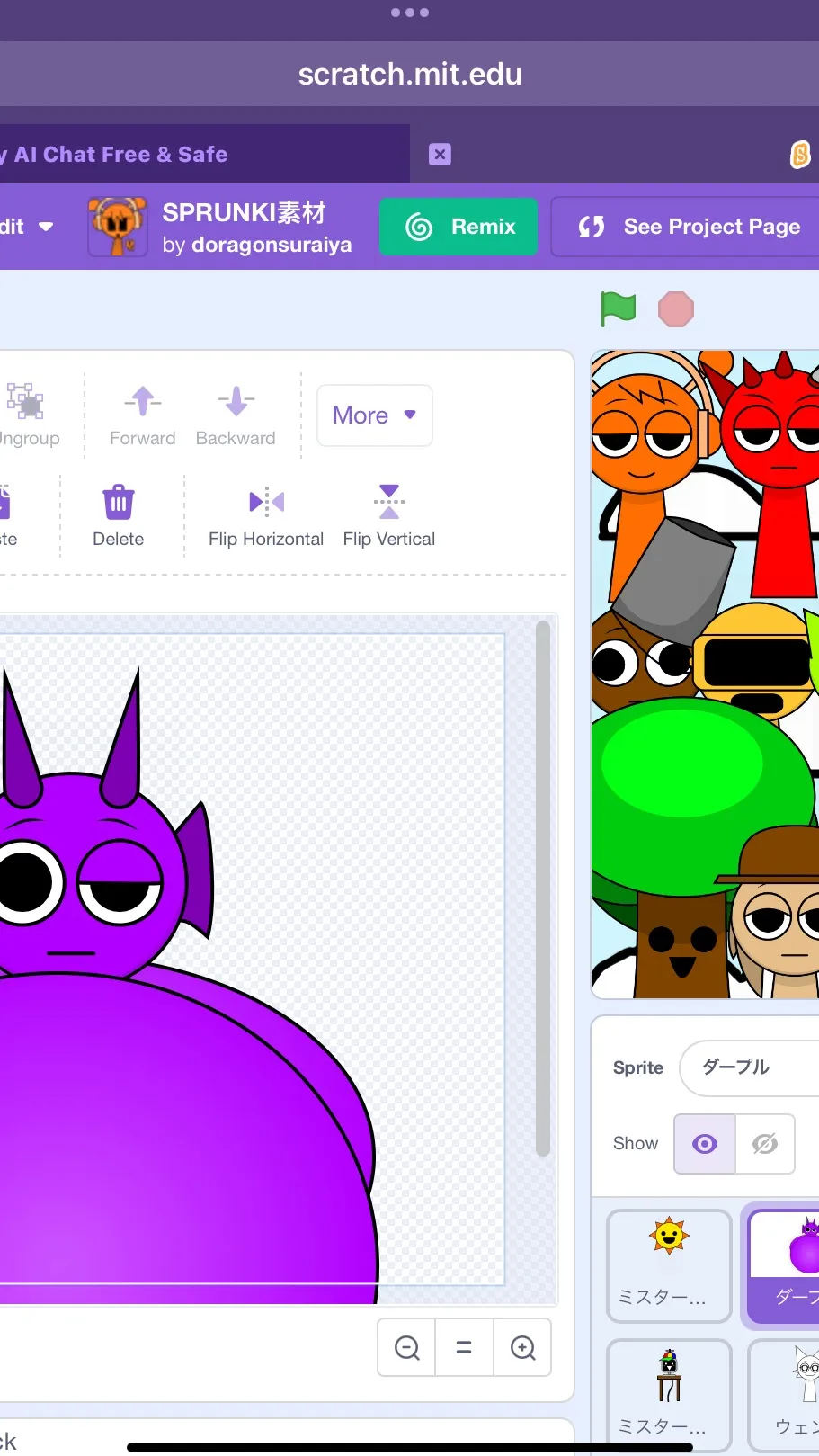
Task: Expand the More dropdown in costume editor
Action: coord(375,415)
